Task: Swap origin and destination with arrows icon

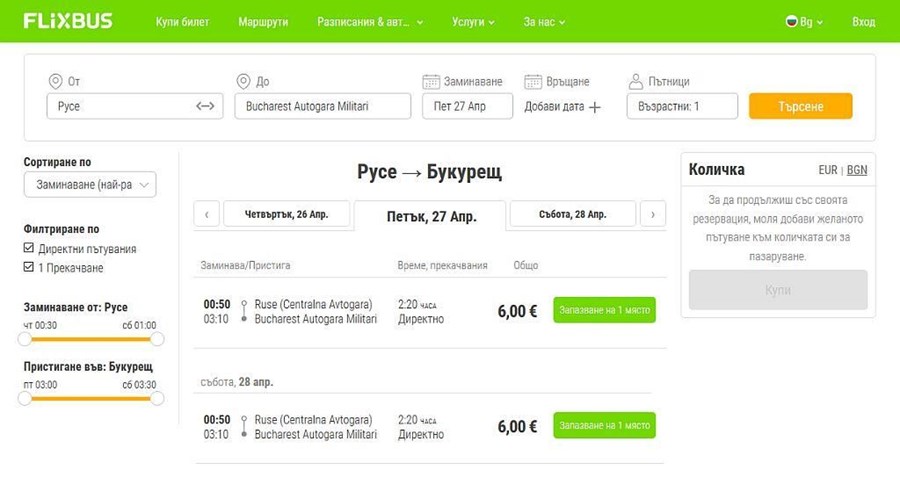Action: [x=205, y=106]
